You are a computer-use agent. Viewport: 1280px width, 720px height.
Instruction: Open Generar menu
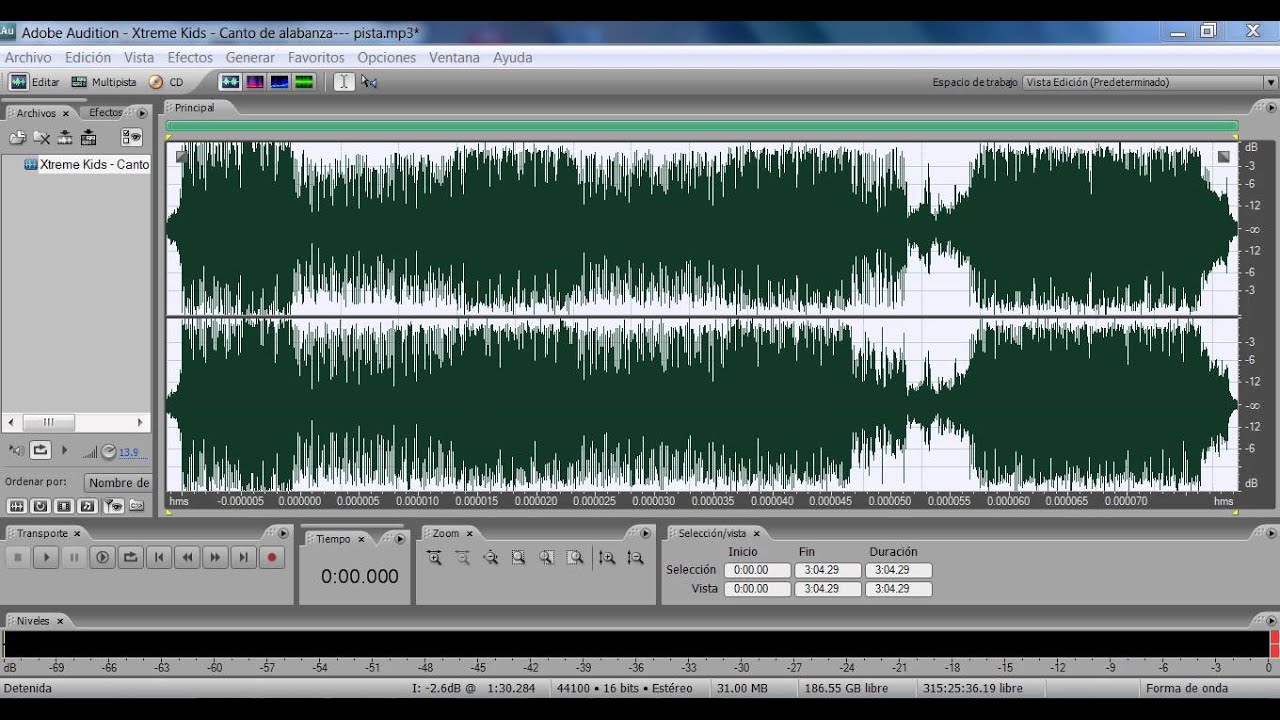point(250,57)
